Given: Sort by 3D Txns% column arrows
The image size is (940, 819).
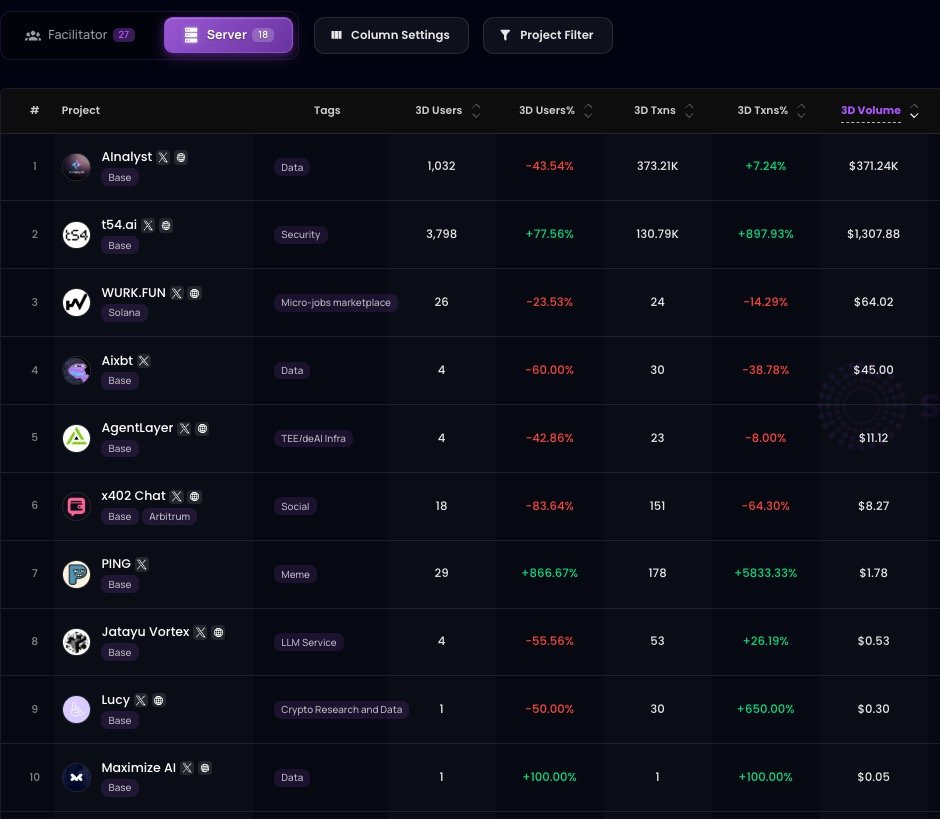Looking at the screenshot, I should (801, 111).
